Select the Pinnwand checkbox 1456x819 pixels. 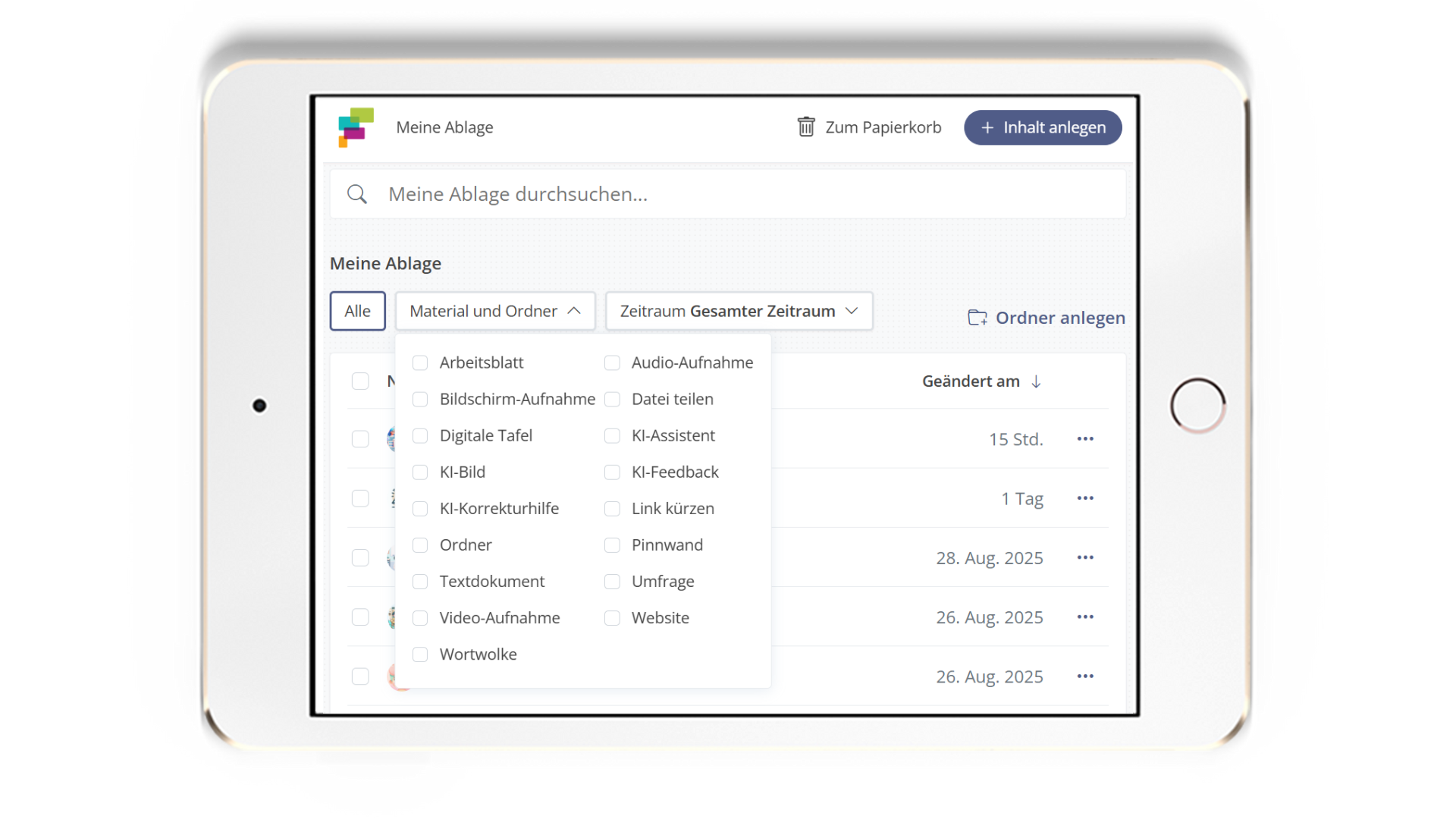coord(612,545)
